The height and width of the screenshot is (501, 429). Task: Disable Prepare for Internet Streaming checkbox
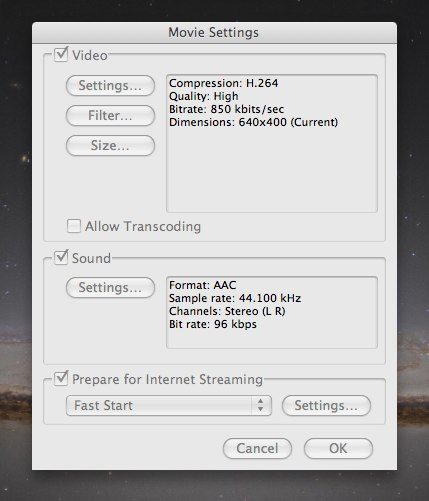61,378
